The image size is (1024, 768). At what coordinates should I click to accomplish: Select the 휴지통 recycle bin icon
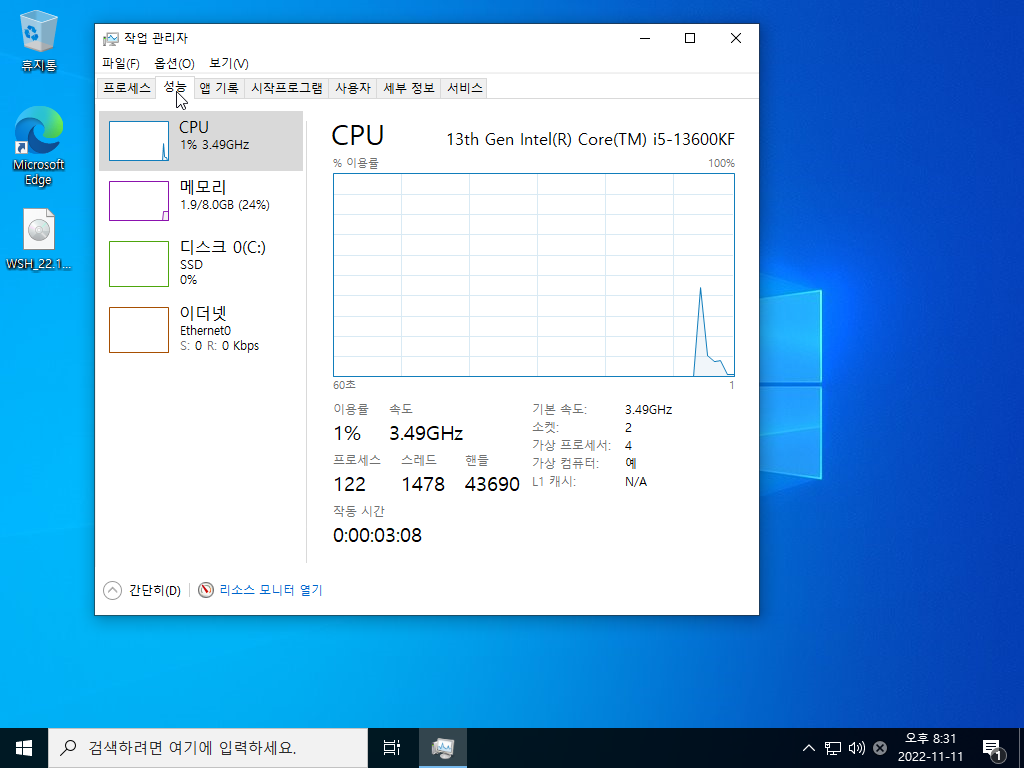pyautogui.click(x=39, y=40)
